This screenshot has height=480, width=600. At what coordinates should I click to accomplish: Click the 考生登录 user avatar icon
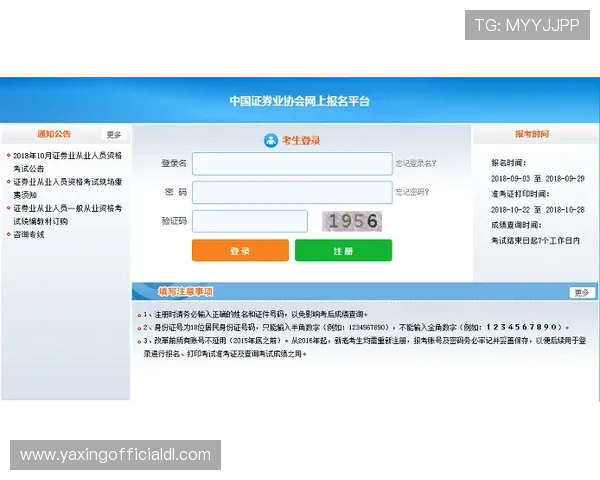tap(271, 140)
